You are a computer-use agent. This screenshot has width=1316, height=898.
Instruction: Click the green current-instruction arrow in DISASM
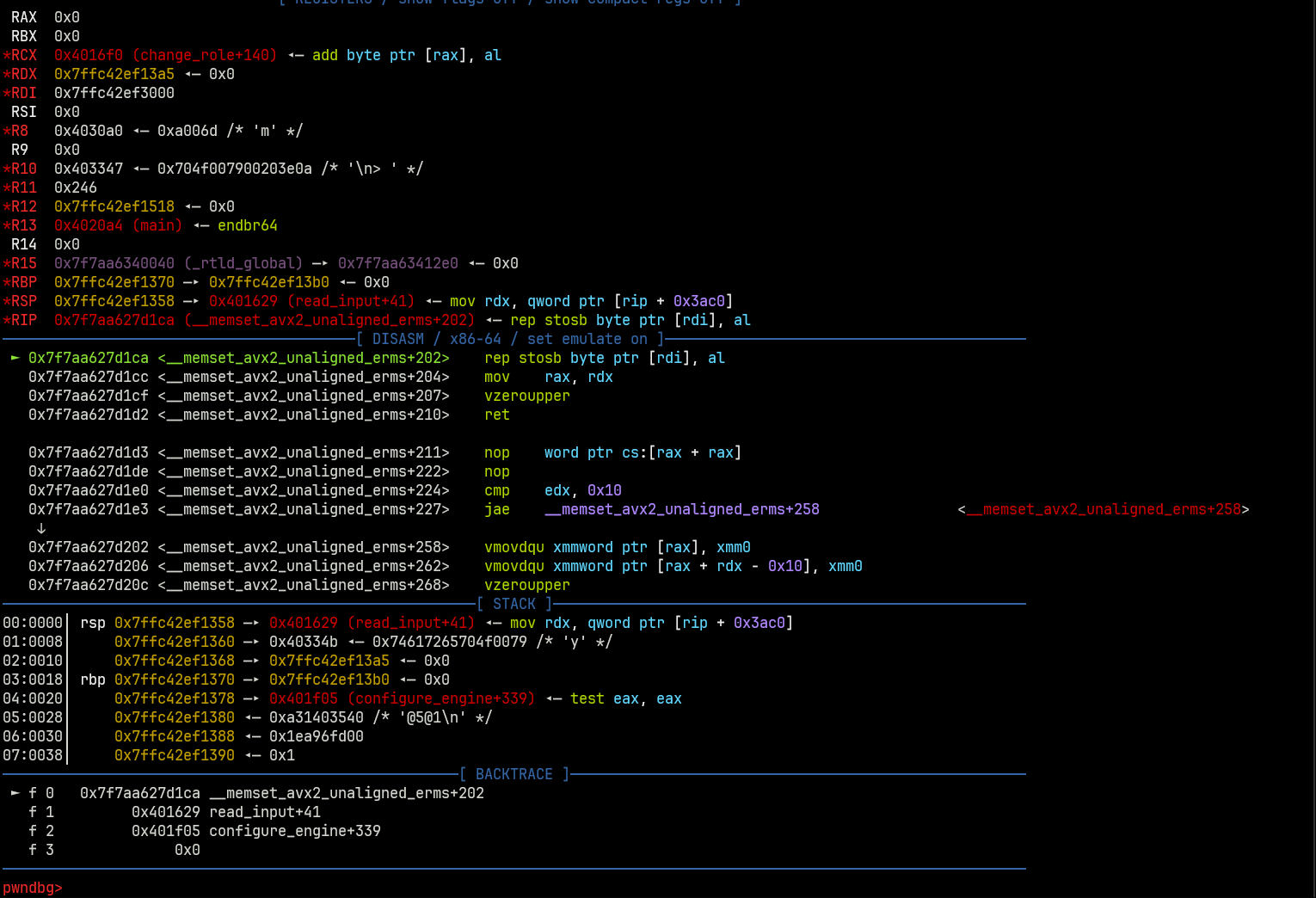15,358
